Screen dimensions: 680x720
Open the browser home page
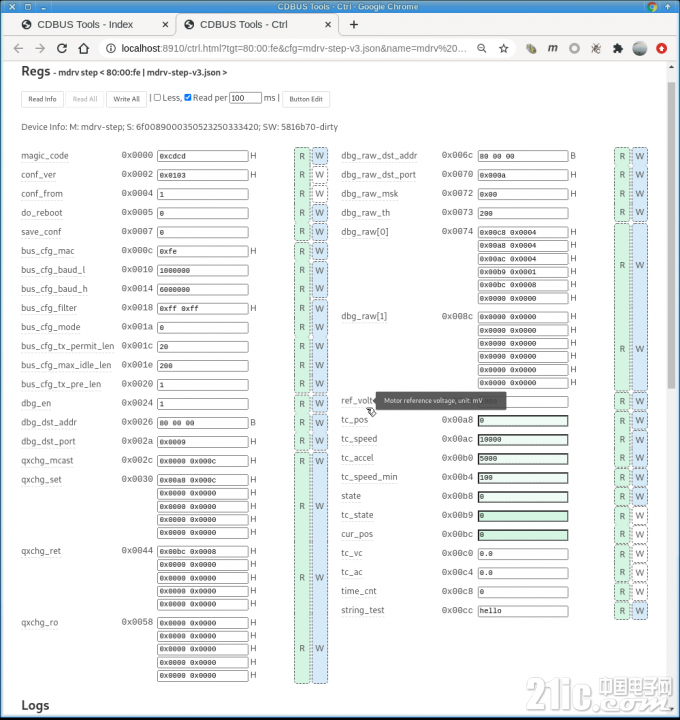pos(84,48)
